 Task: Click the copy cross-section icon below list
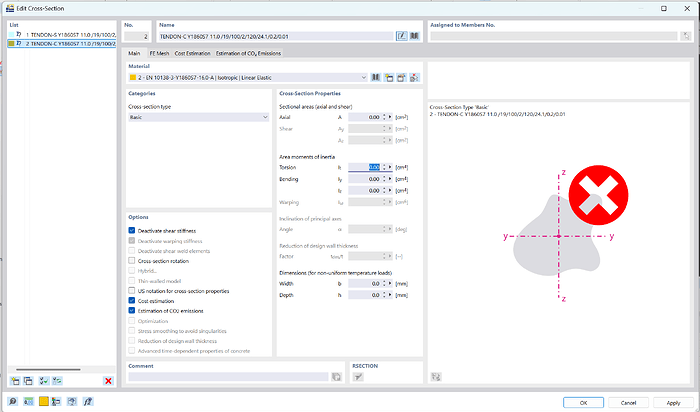28,381
